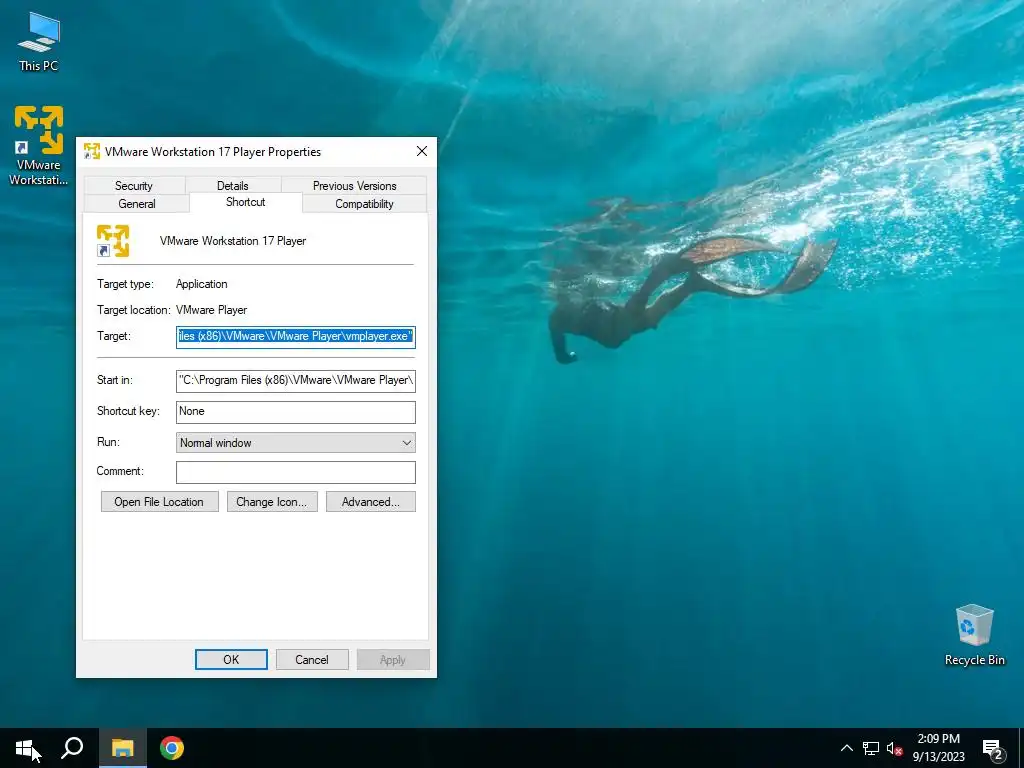The width and height of the screenshot is (1024, 768).
Task: Click the muted volume tray icon
Action: pos(894,748)
